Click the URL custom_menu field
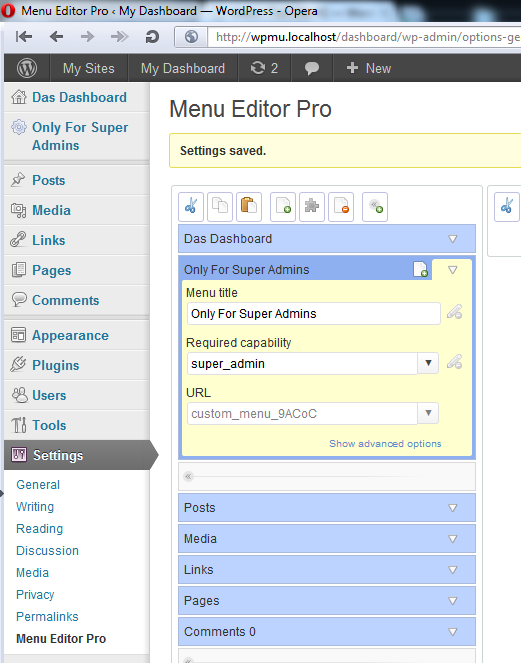Screen dimensions: 521x663 302,413
